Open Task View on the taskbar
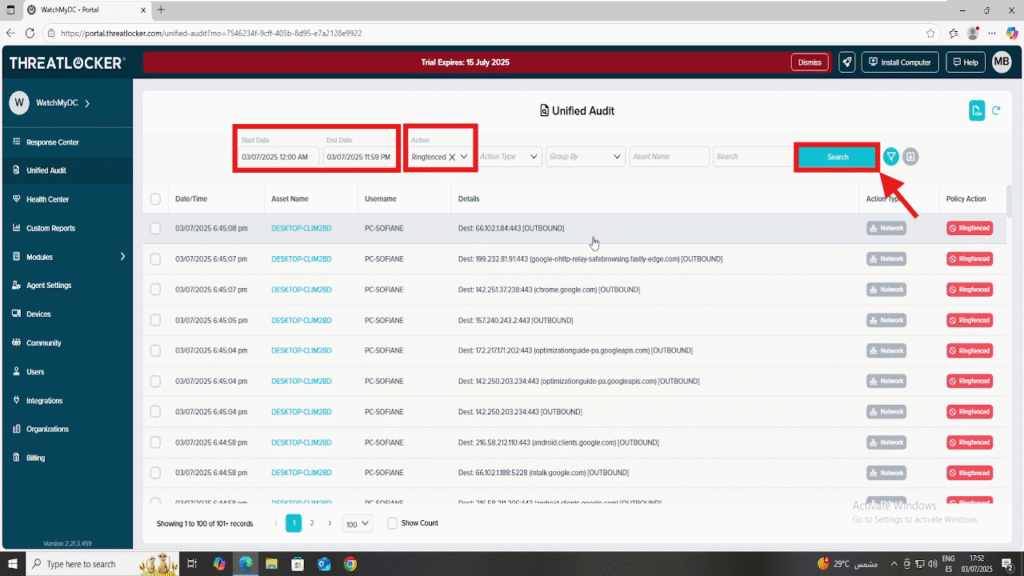The image size is (1024, 576). coord(192,564)
